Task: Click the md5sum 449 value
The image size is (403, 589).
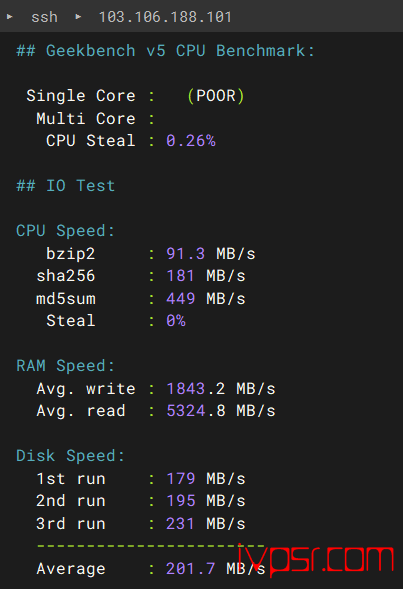Action: tap(180, 299)
